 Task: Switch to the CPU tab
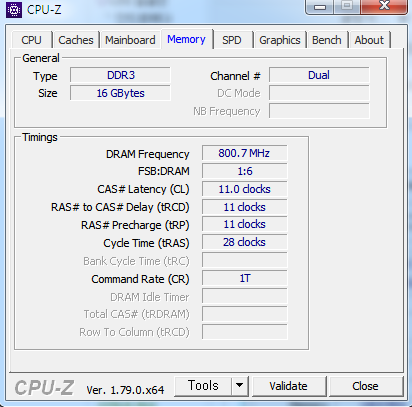31,40
